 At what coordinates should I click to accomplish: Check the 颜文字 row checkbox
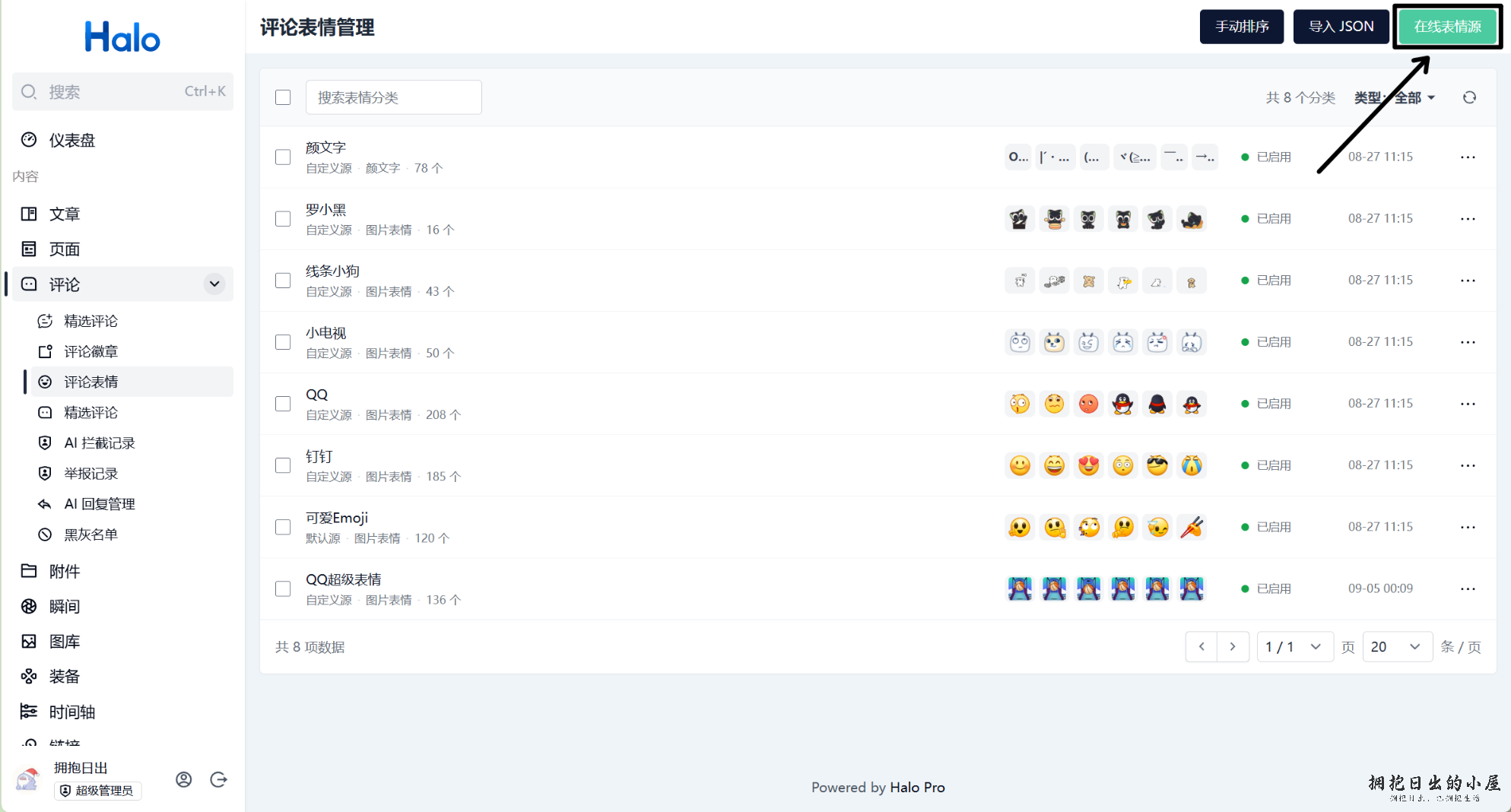[283, 157]
